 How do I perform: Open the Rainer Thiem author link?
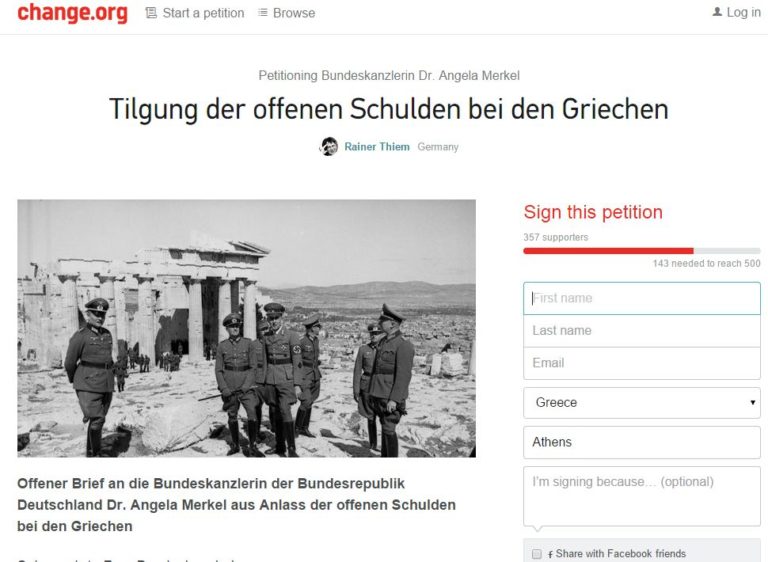coord(377,147)
